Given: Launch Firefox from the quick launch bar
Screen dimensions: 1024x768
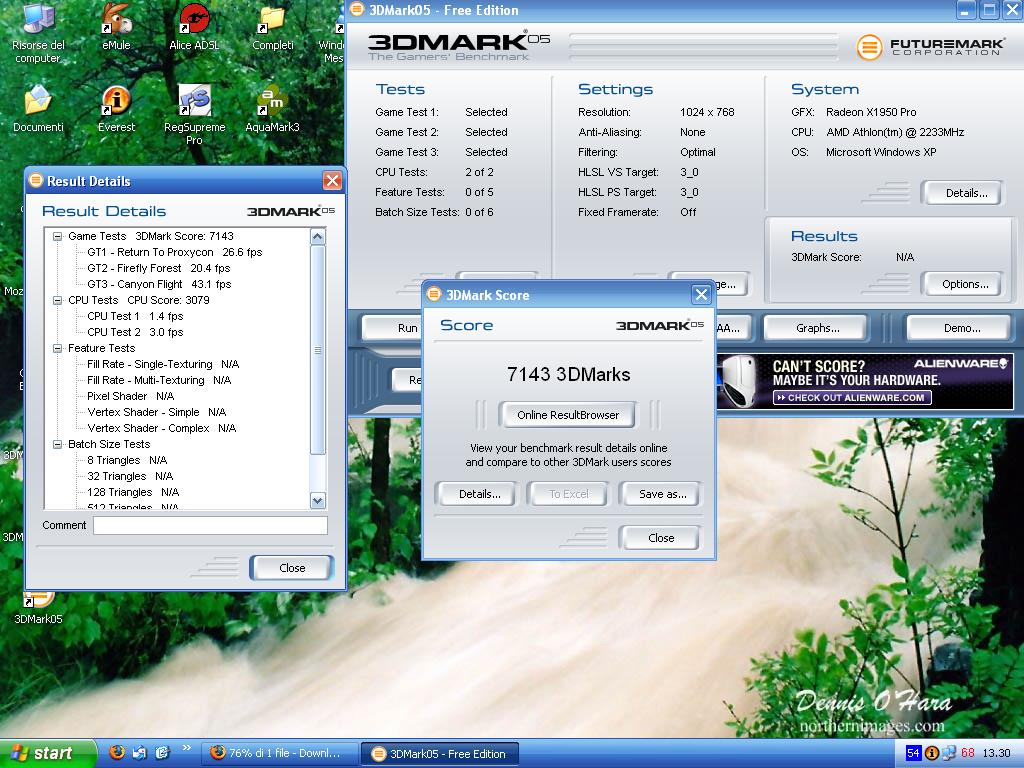Looking at the screenshot, I should [x=117, y=752].
